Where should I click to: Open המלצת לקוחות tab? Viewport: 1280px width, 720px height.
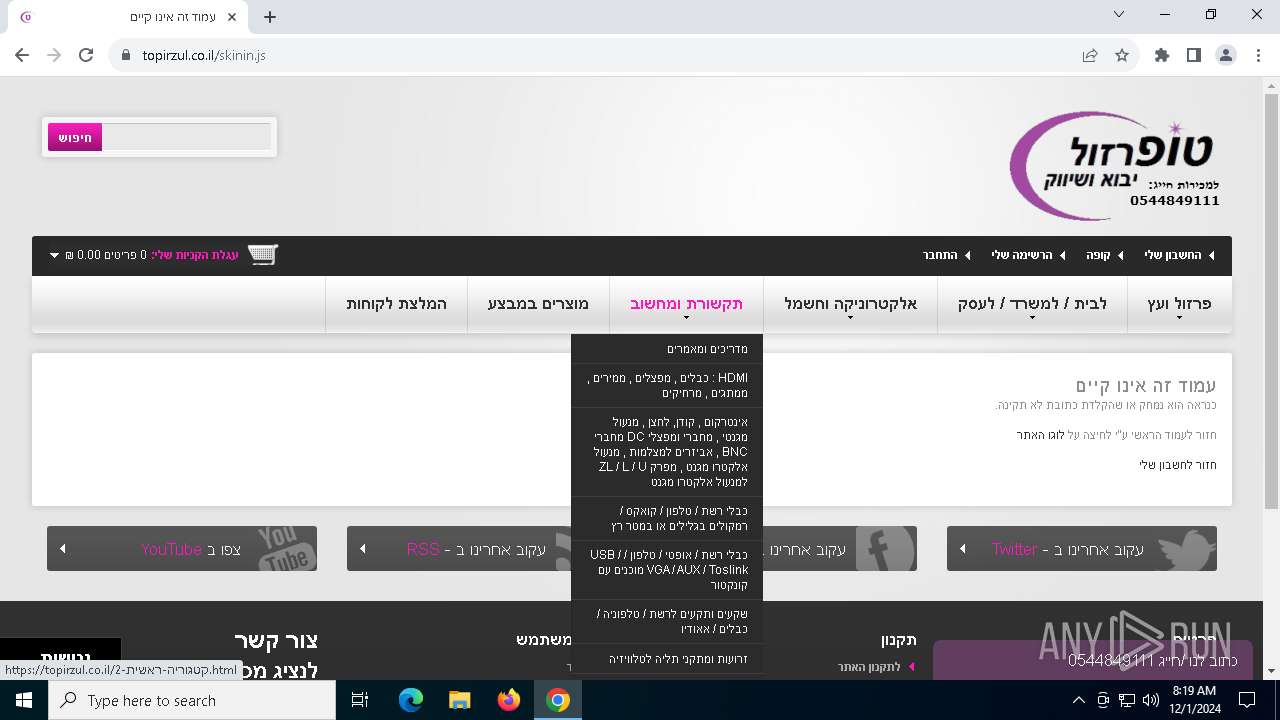[x=396, y=304]
